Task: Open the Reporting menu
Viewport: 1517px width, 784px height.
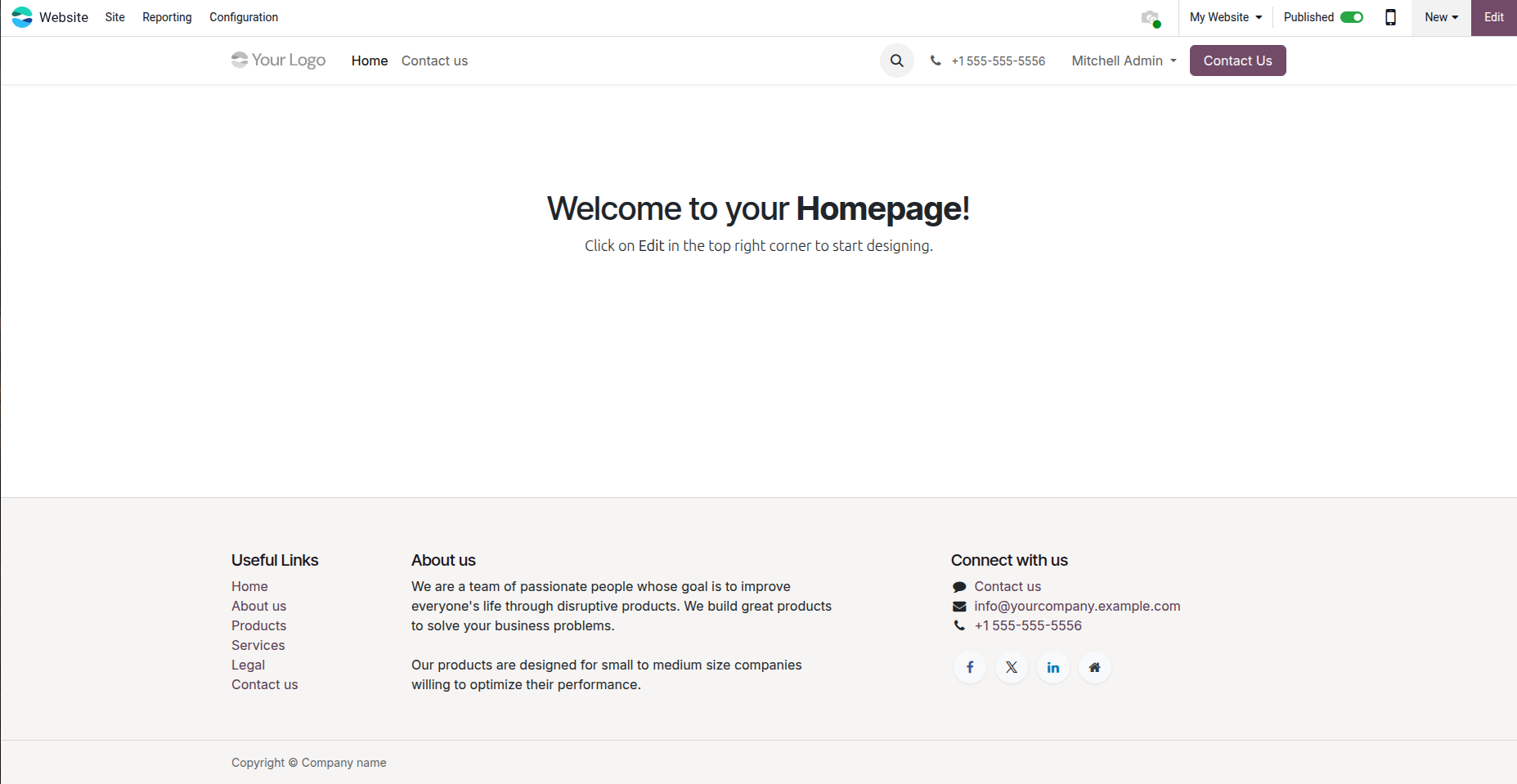Action: point(167,17)
